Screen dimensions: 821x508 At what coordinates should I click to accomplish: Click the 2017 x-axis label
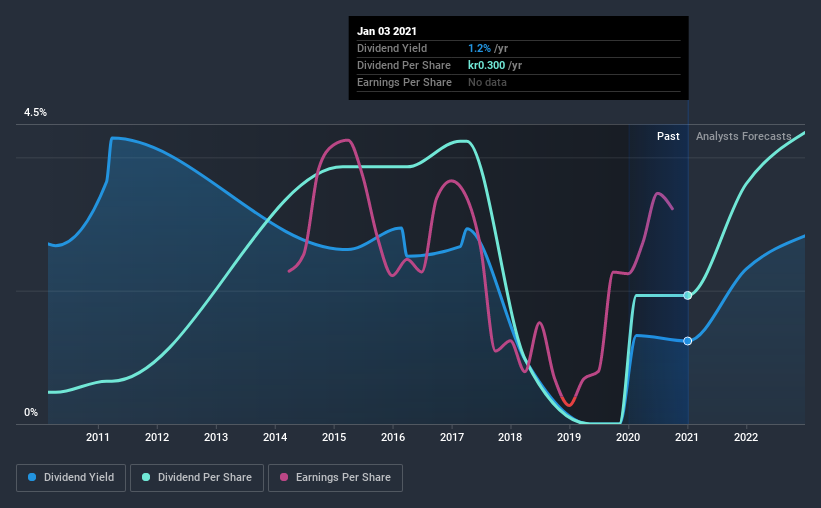[452, 437]
